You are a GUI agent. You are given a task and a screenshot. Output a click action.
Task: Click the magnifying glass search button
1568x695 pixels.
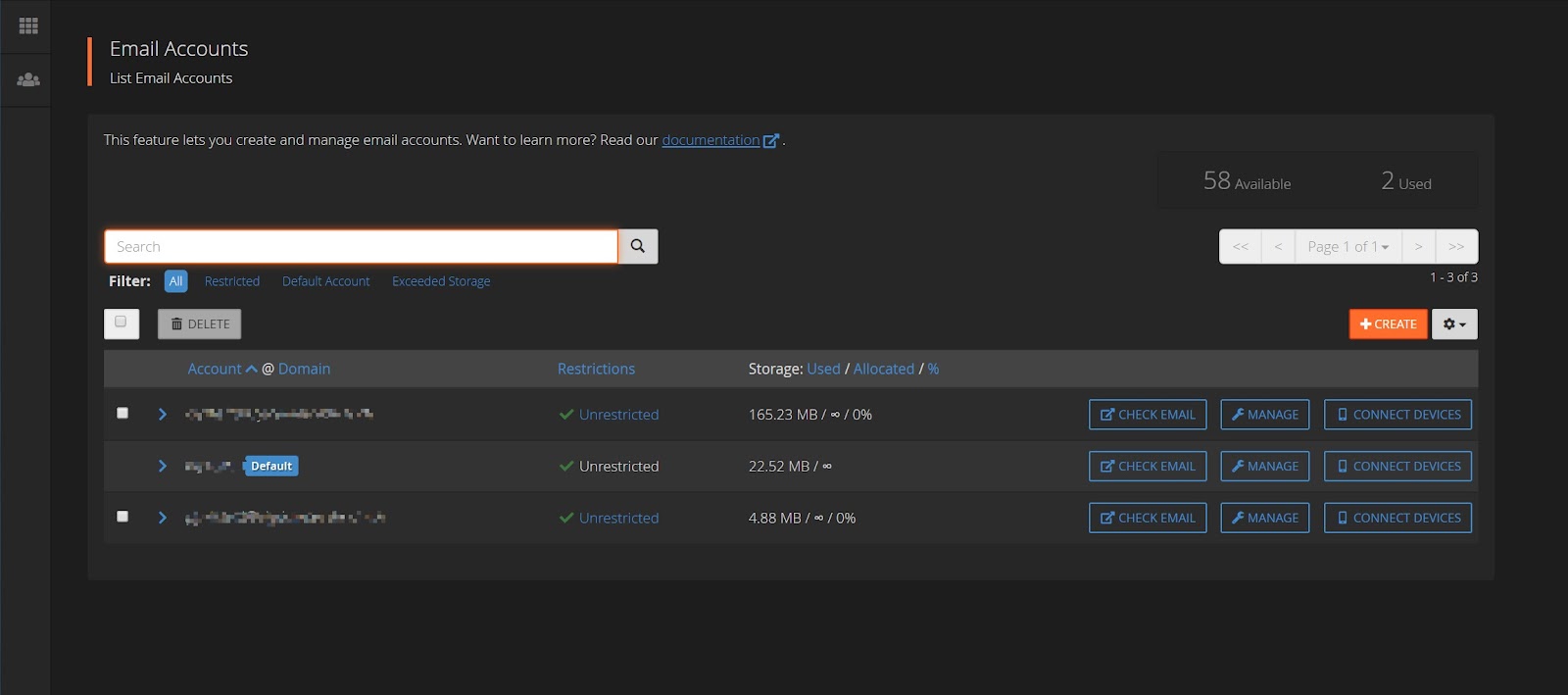(x=638, y=246)
